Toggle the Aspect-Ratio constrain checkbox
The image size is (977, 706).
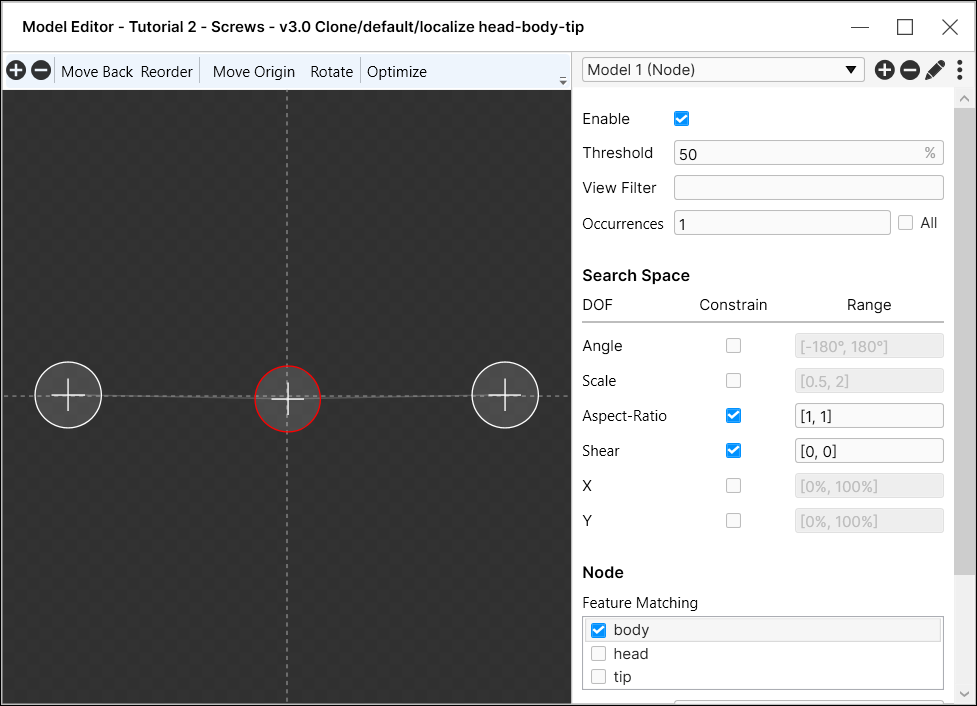733,416
